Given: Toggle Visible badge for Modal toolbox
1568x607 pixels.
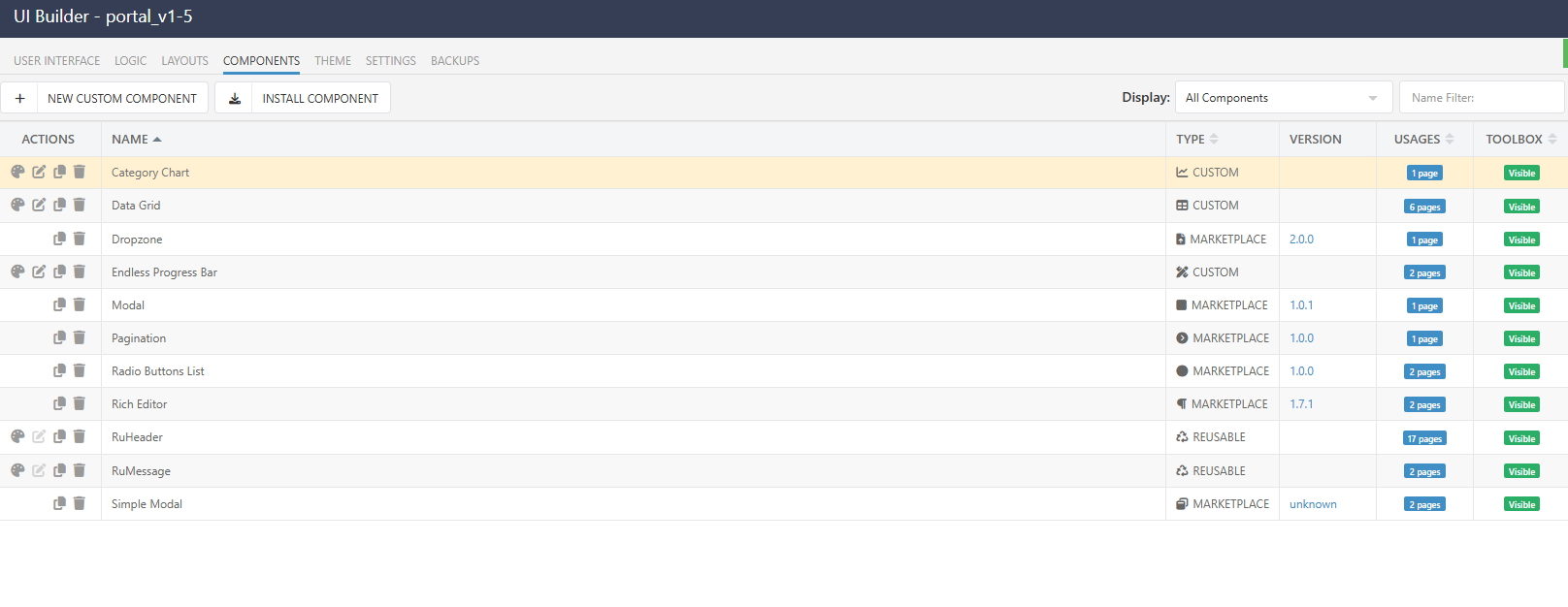Looking at the screenshot, I should click(x=1520, y=305).
